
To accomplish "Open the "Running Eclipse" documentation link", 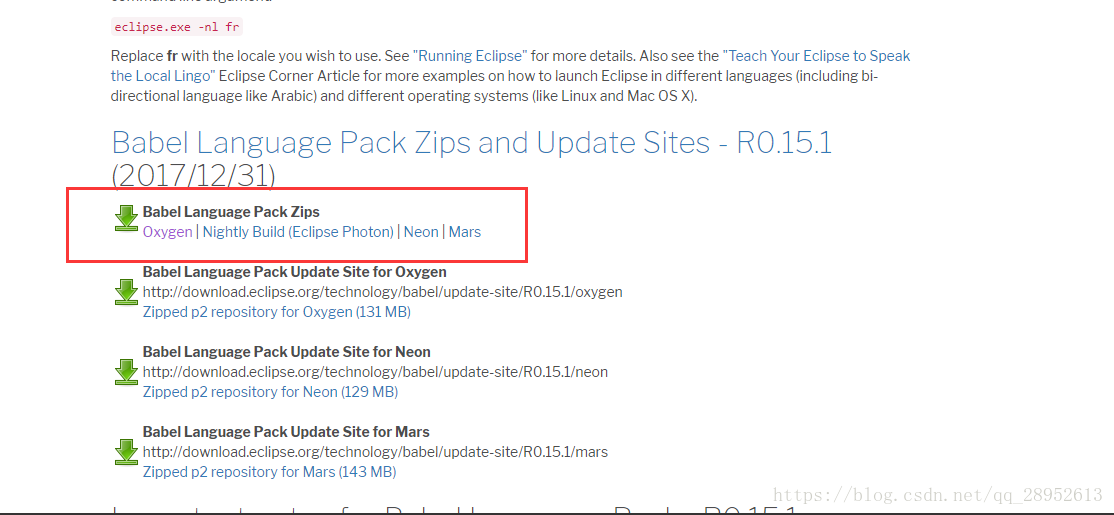I will [470, 55].
